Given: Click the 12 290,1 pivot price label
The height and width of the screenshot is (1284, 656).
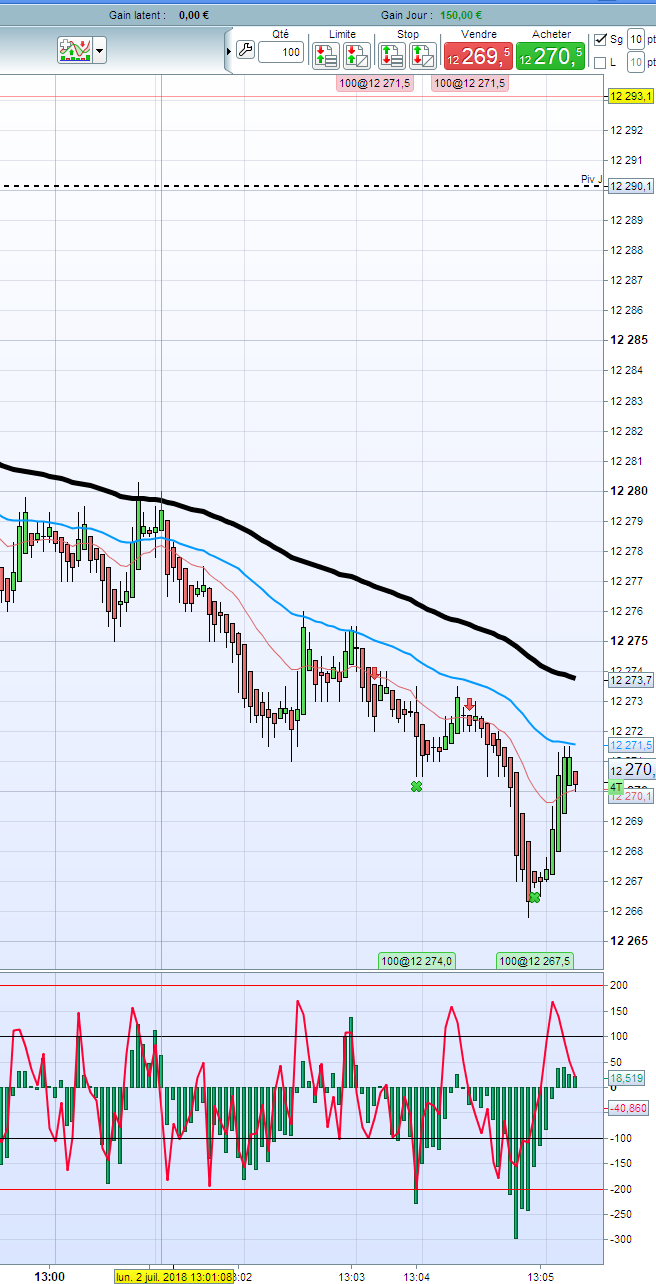Looking at the screenshot, I should point(630,187).
